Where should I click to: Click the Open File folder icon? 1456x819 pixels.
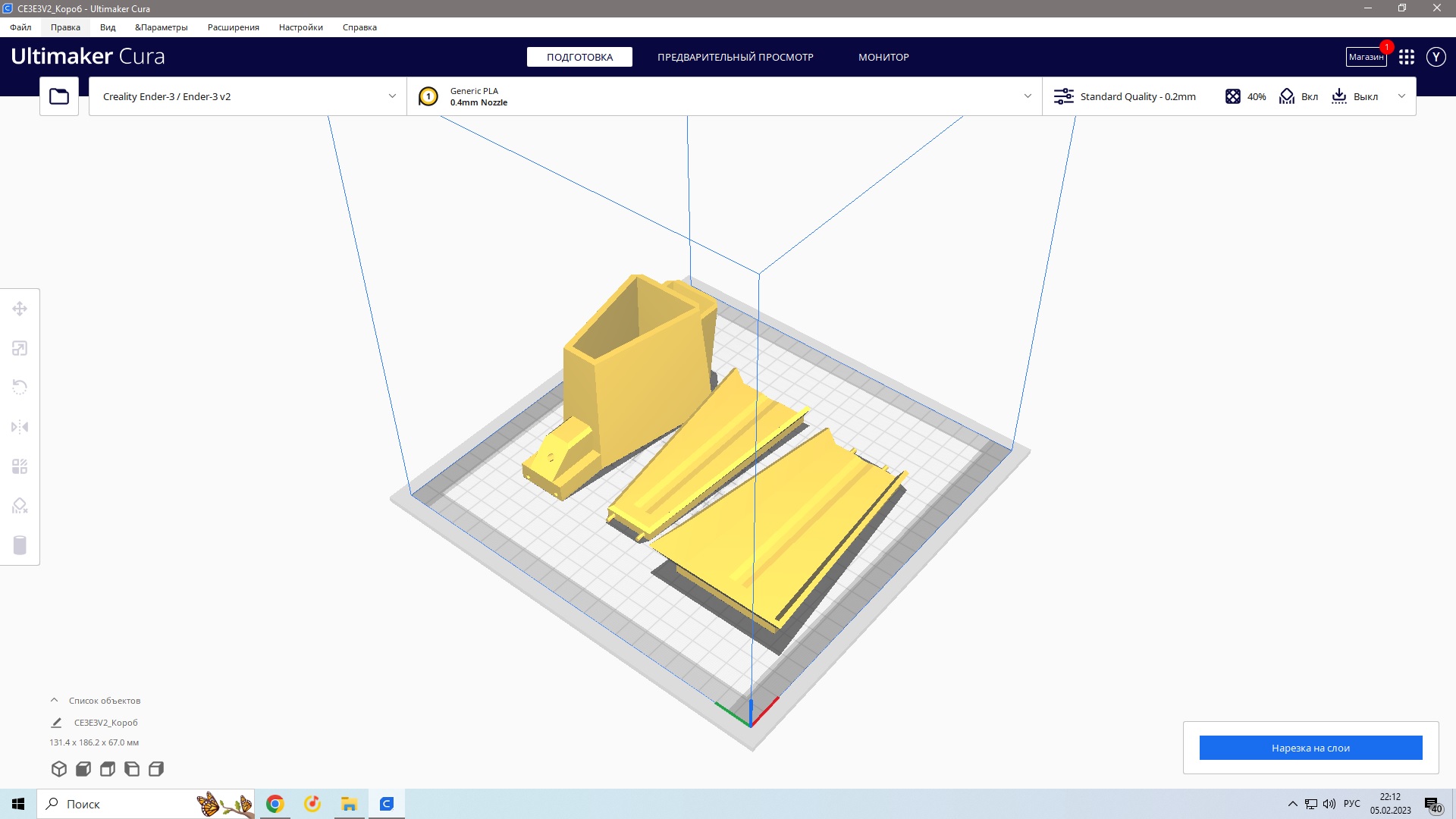pyautogui.click(x=59, y=96)
